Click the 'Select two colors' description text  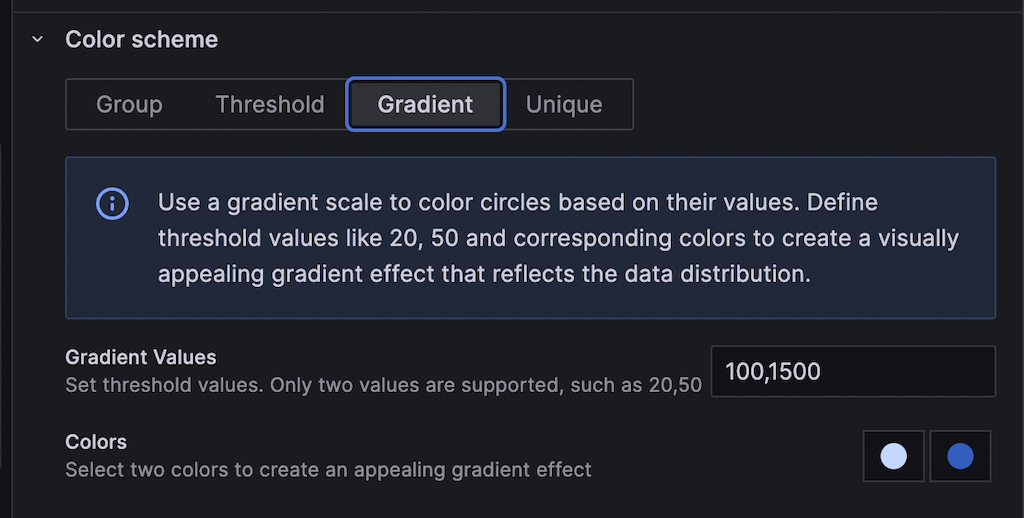click(328, 469)
